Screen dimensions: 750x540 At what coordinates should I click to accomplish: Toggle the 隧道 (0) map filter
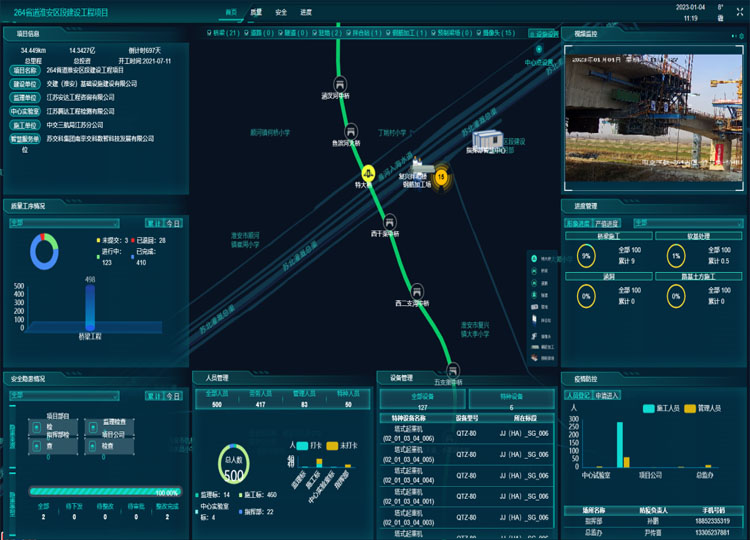click(293, 33)
